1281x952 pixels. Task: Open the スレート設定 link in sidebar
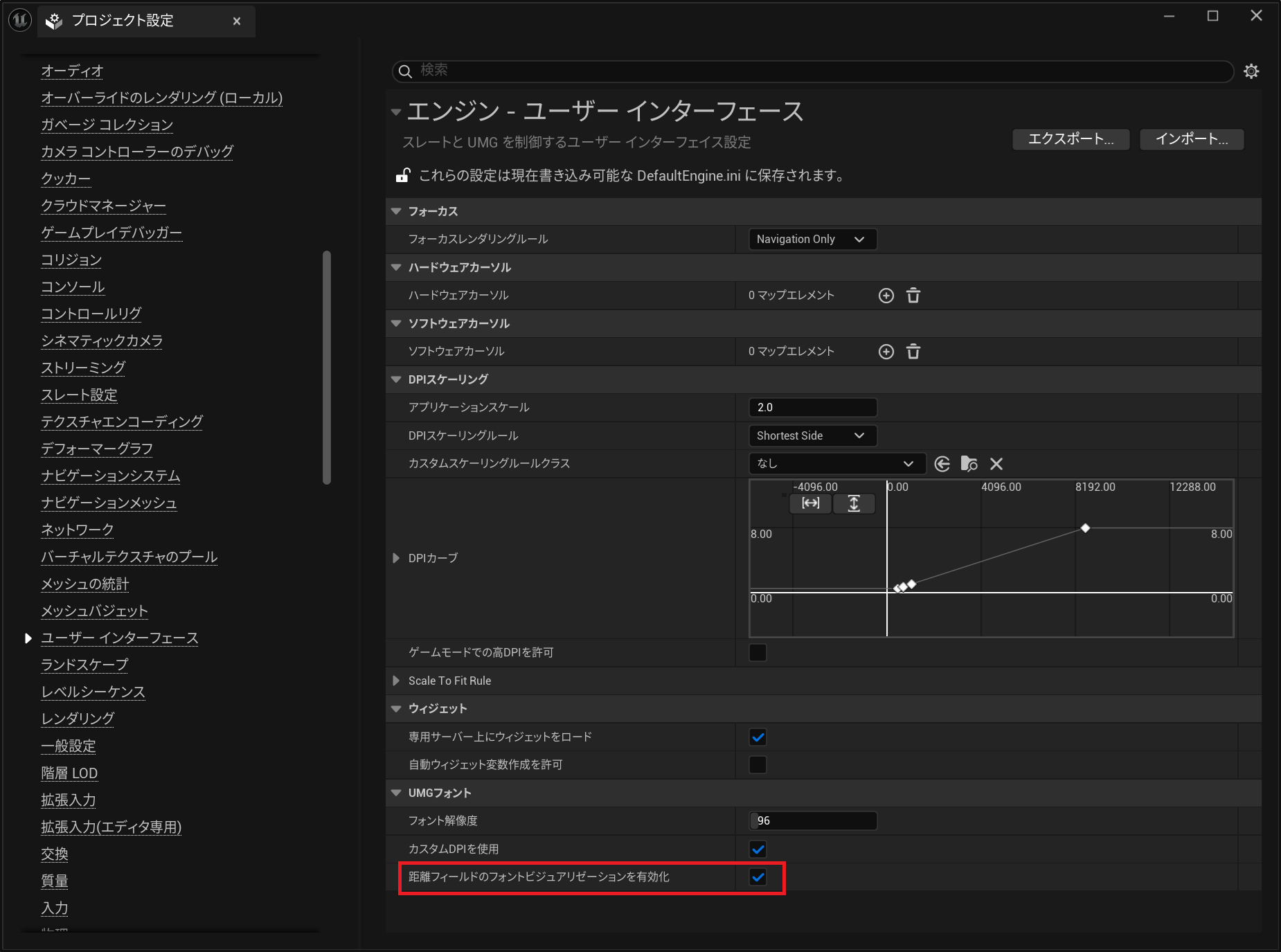click(80, 395)
